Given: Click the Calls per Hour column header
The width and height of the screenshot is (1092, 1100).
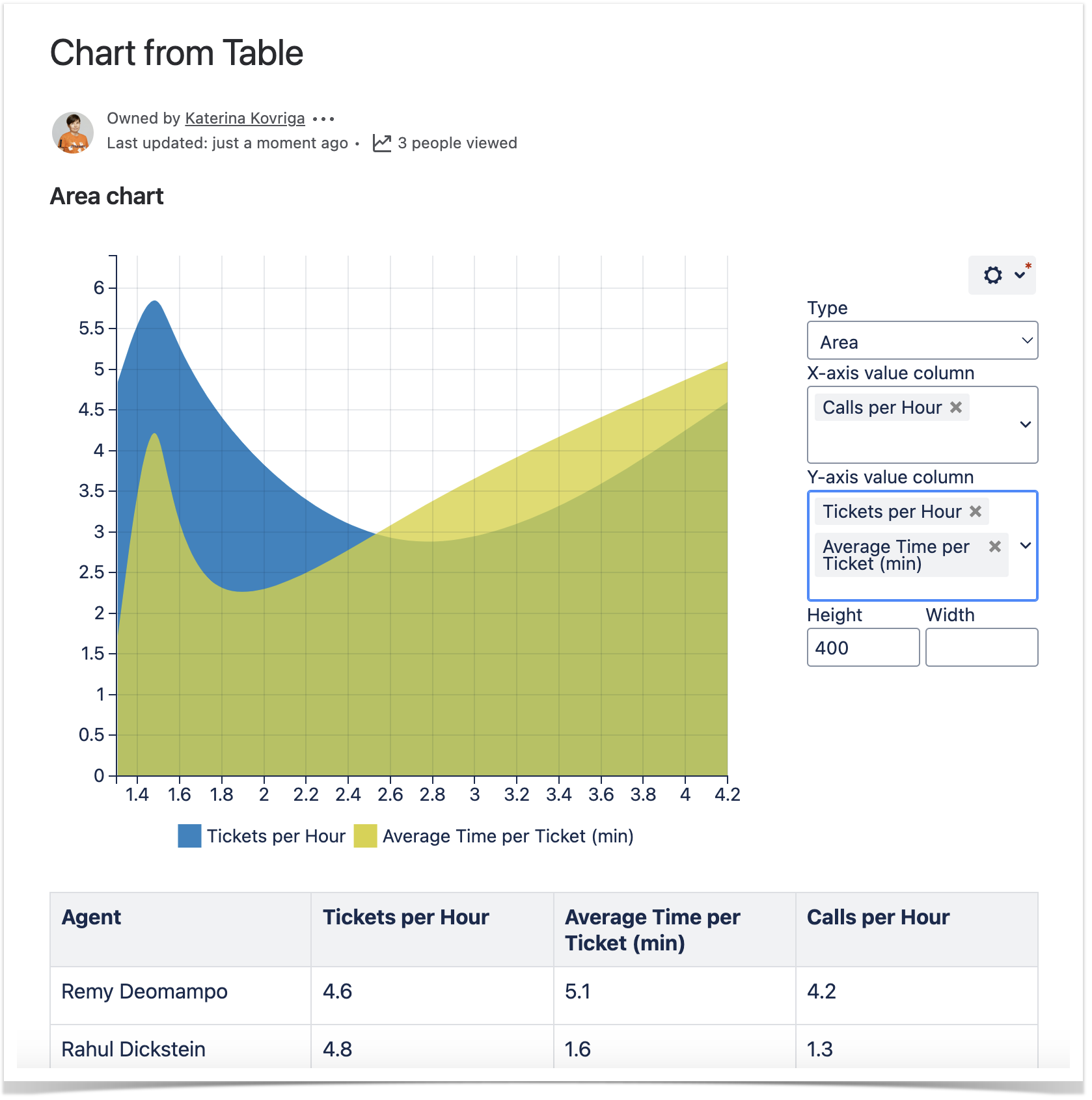Looking at the screenshot, I should (877, 917).
